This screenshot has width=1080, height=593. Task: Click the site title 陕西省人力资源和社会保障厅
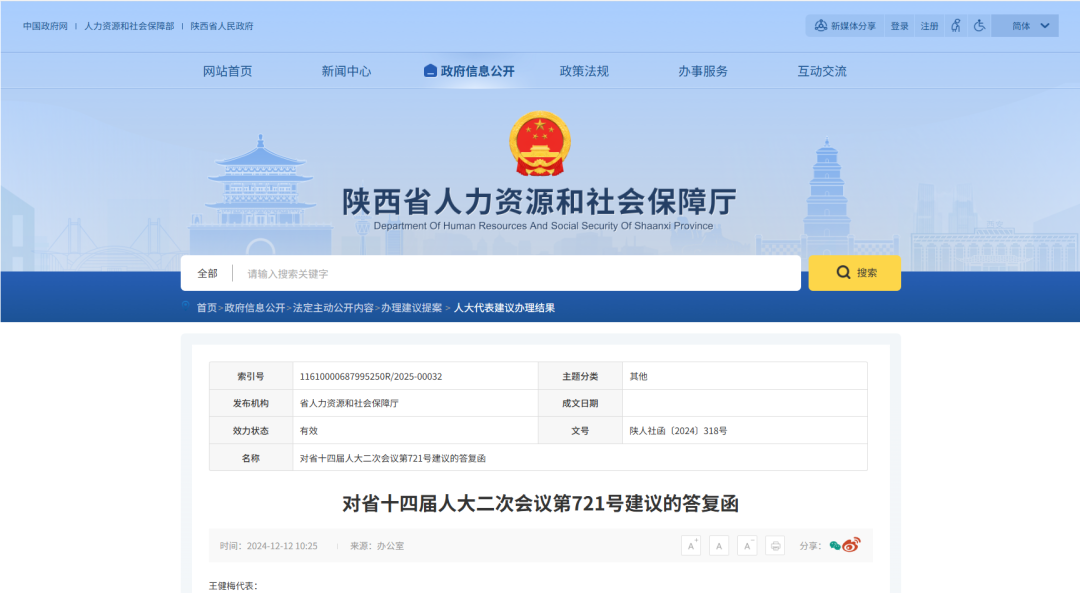(539, 202)
